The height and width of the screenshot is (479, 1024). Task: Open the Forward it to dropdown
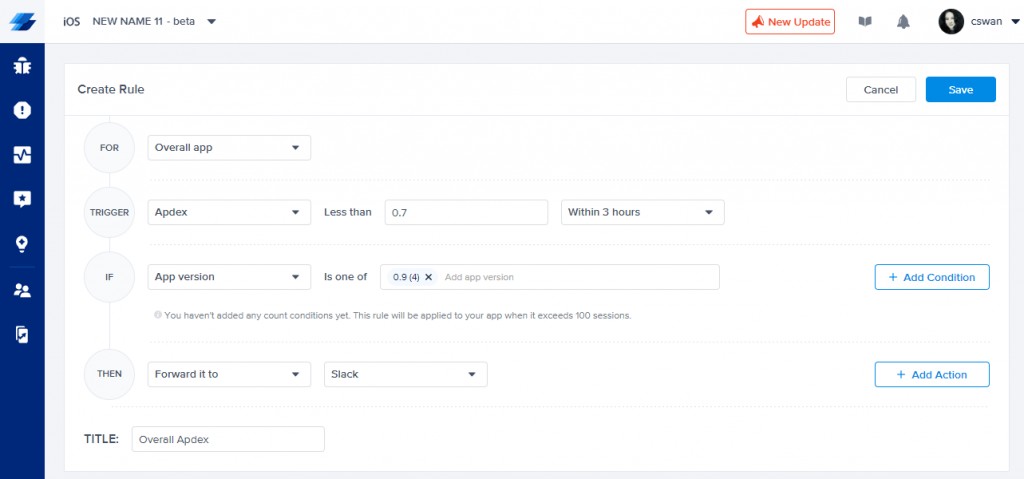229,374
